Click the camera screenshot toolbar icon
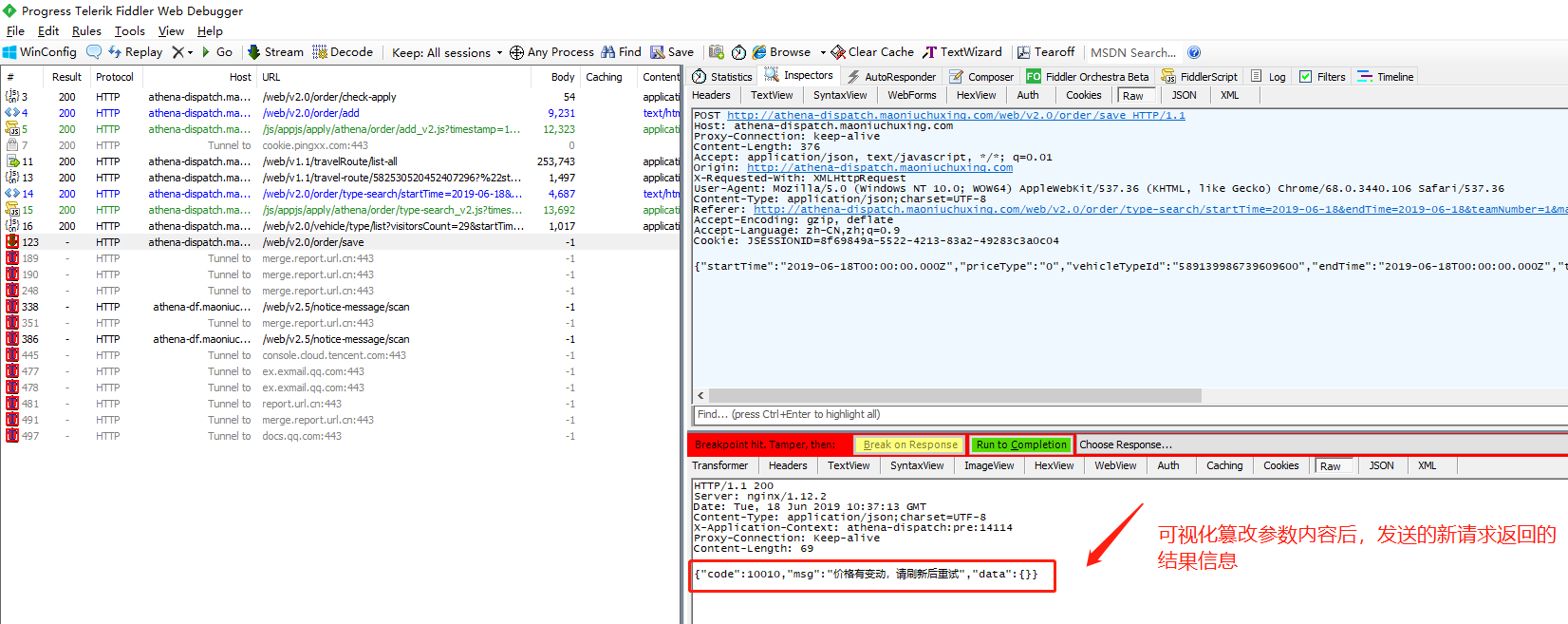This screenshot has width=1568, height=624. [717, 52]
